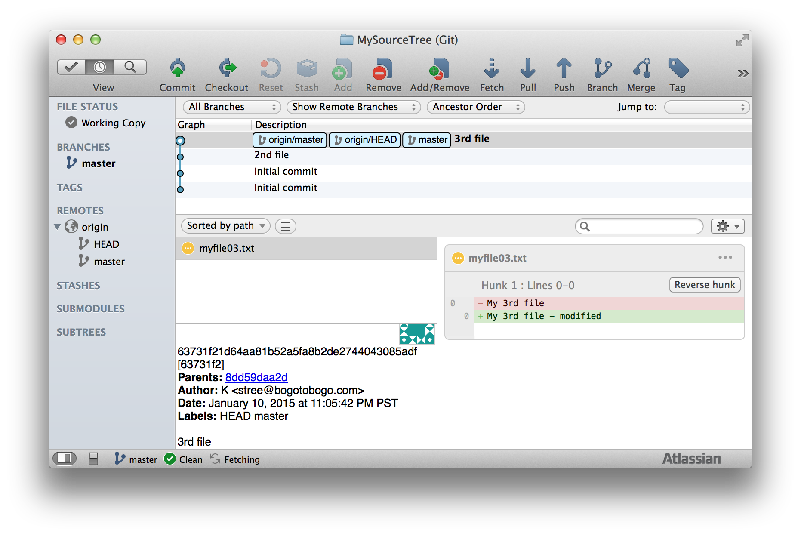Click the origin/master branch label
The width and height of the screenshot is (801, 536).
(290, 139)
